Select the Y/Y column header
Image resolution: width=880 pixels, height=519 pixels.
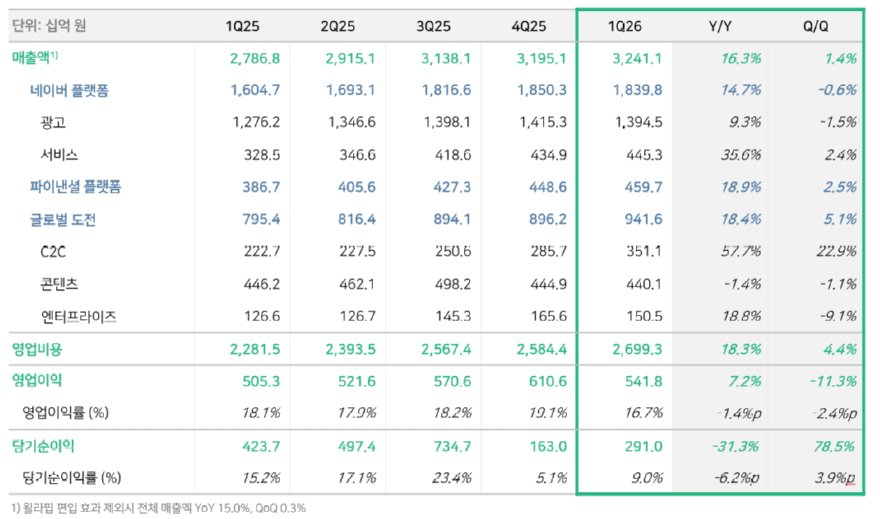[720, 26]
